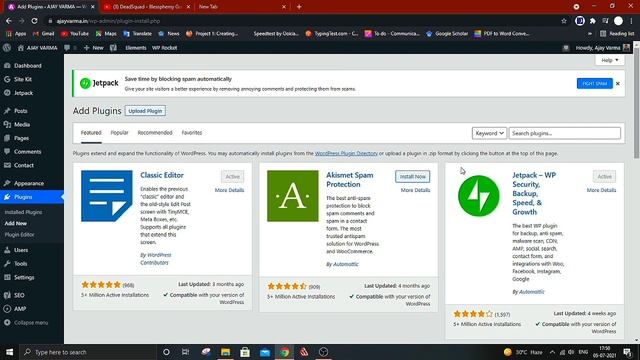Click the SEO icon in sidebar
The image size is (640, 360).
7,295
